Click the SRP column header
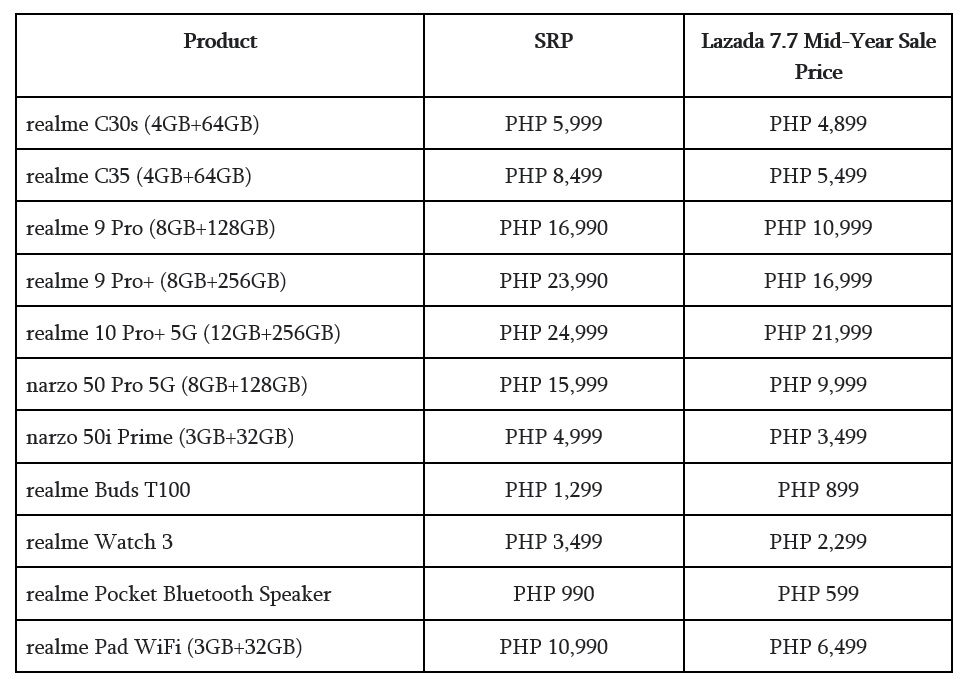The width and height of the screenshot is (966, 683). tap(553, 41)
